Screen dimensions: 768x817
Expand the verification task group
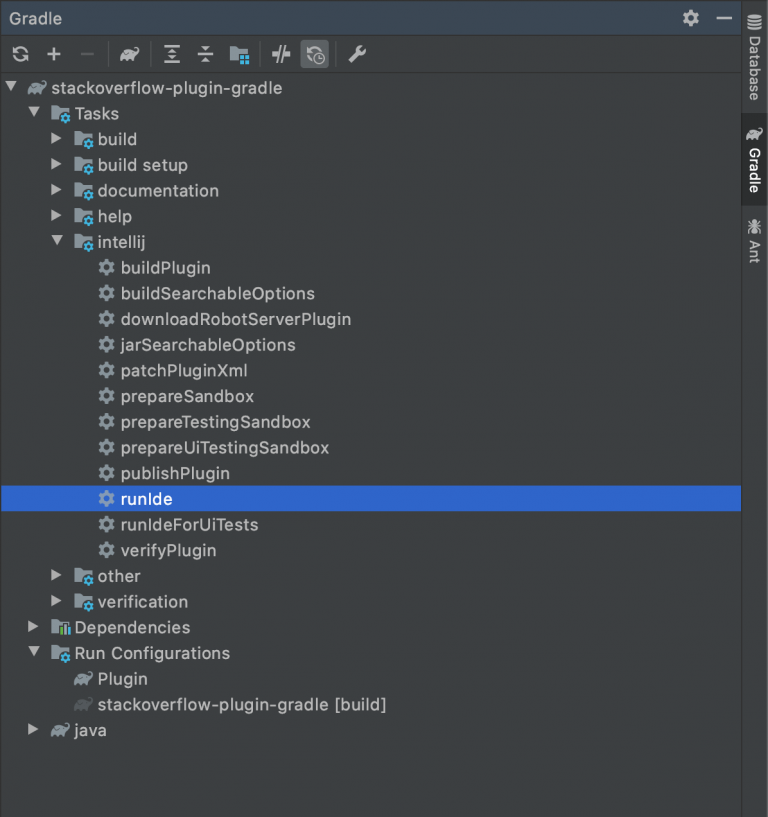click(x=56, y=601)
